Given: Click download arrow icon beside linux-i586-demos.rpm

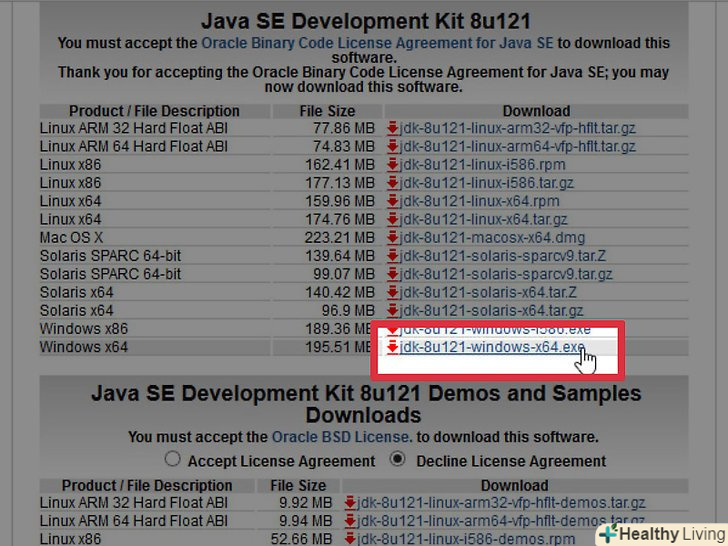Looking at the screenshot, I should click(350, 539).
